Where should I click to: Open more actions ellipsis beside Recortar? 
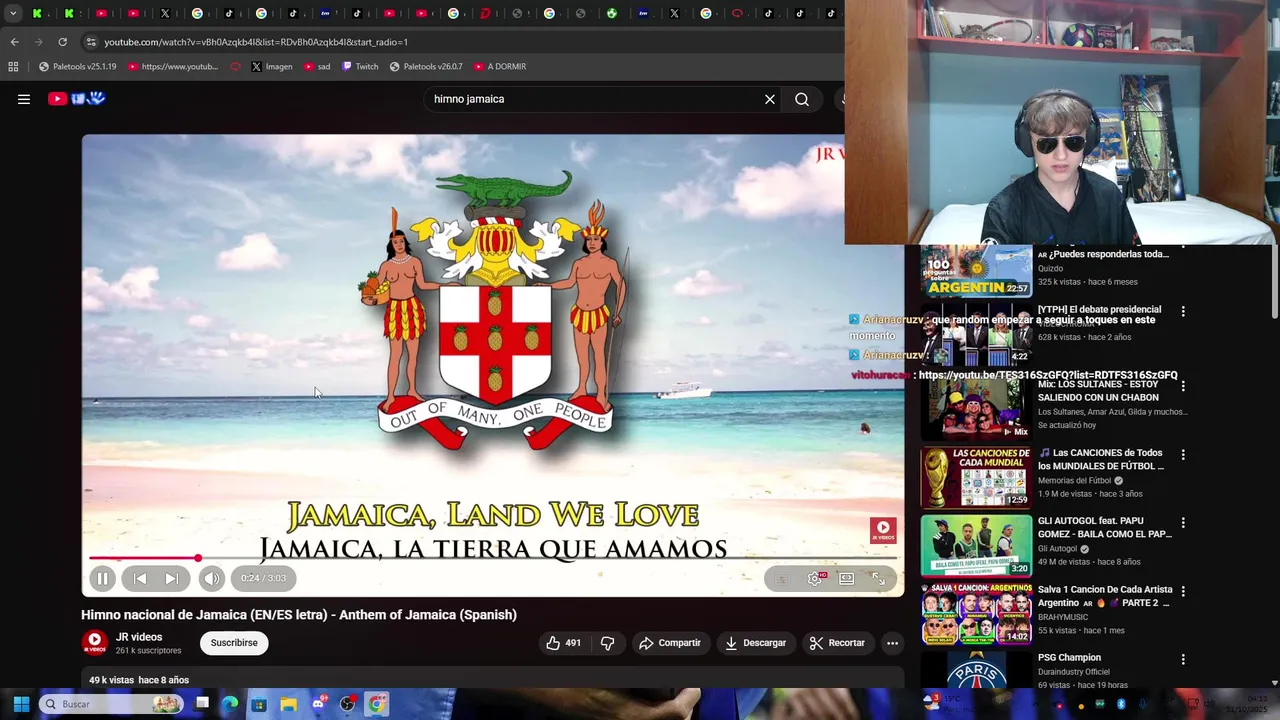click(892, 643)
